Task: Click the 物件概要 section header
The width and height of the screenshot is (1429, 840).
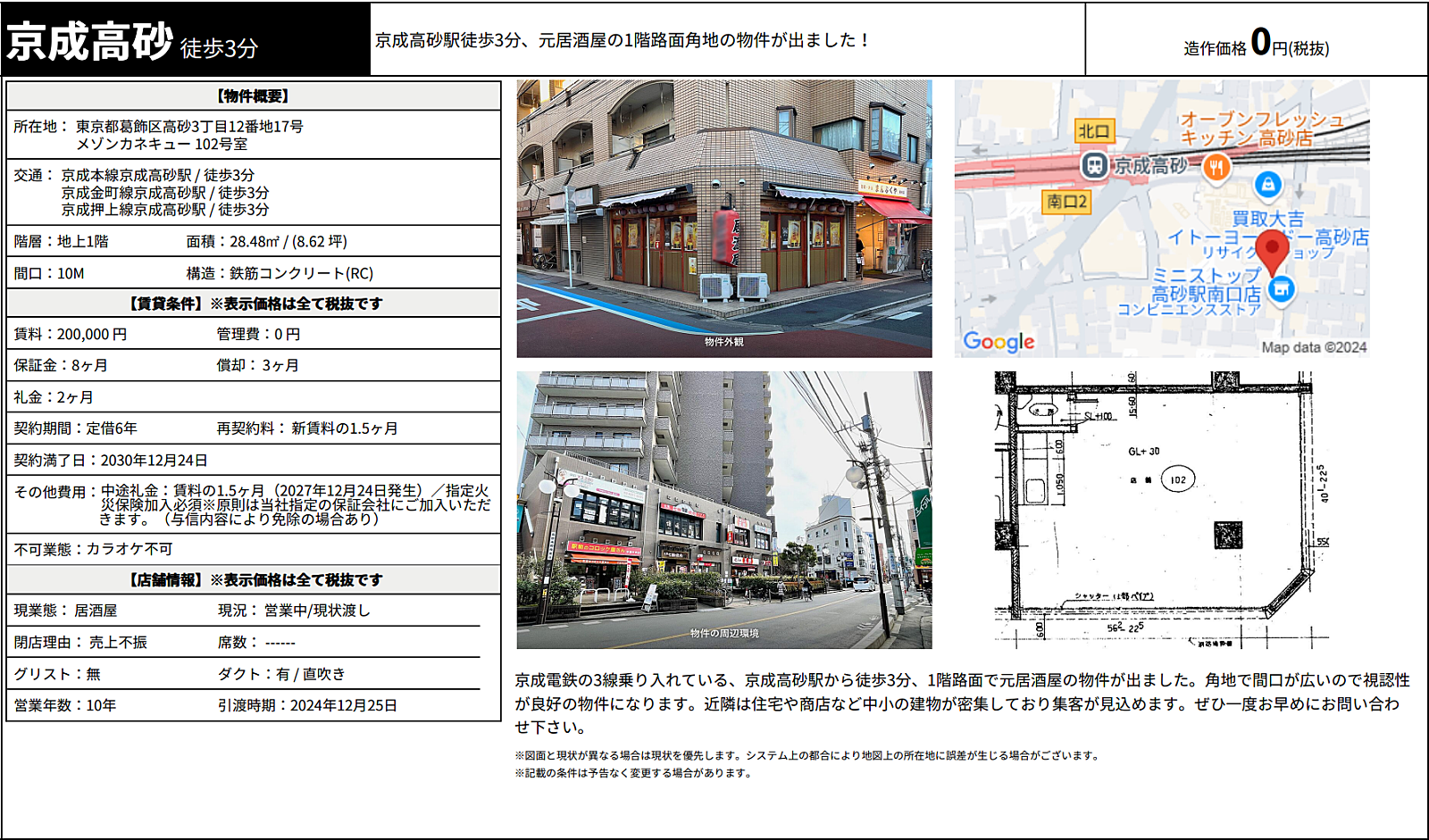Action: tap(254, 96)
